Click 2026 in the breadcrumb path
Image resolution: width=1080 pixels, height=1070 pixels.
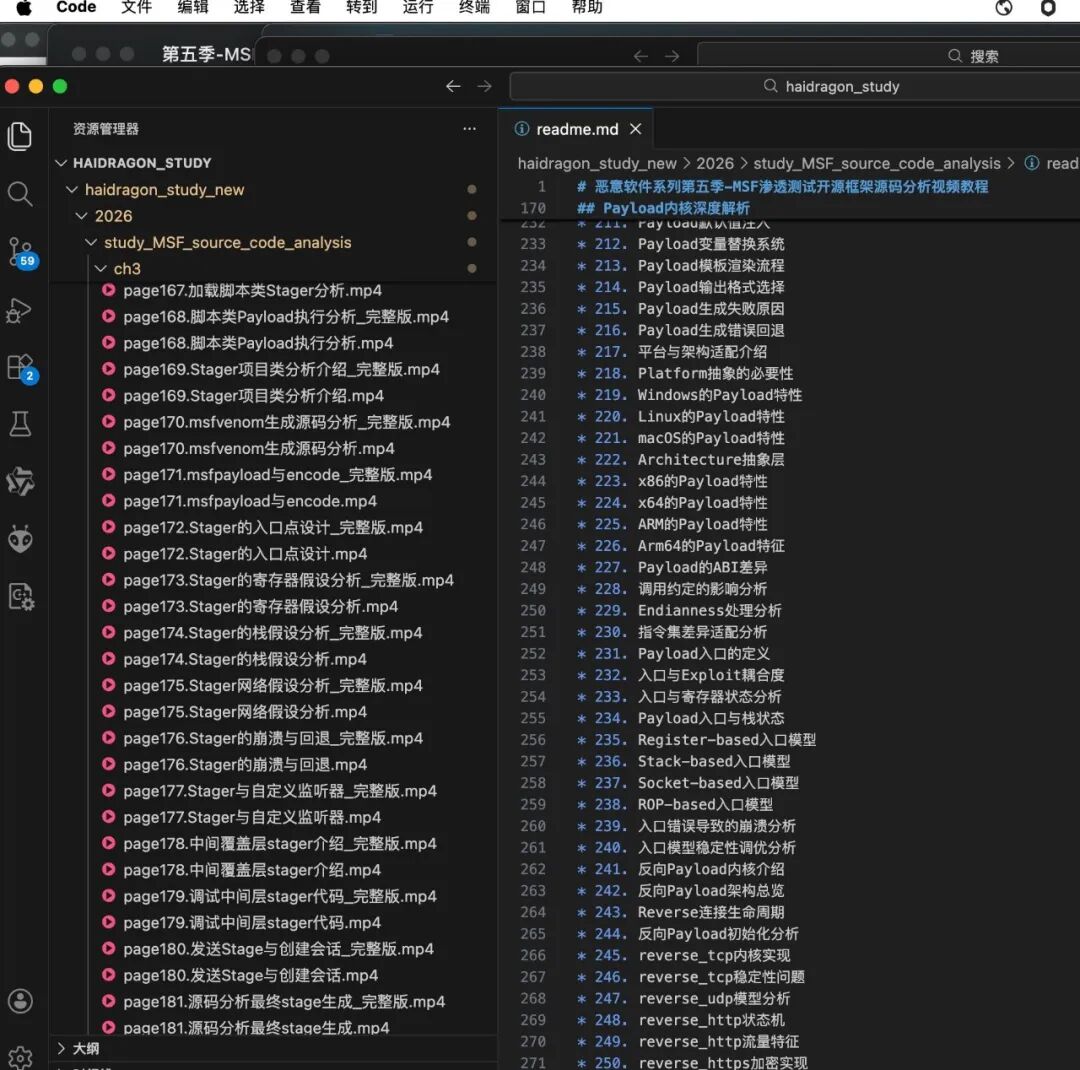pos(714,163)
